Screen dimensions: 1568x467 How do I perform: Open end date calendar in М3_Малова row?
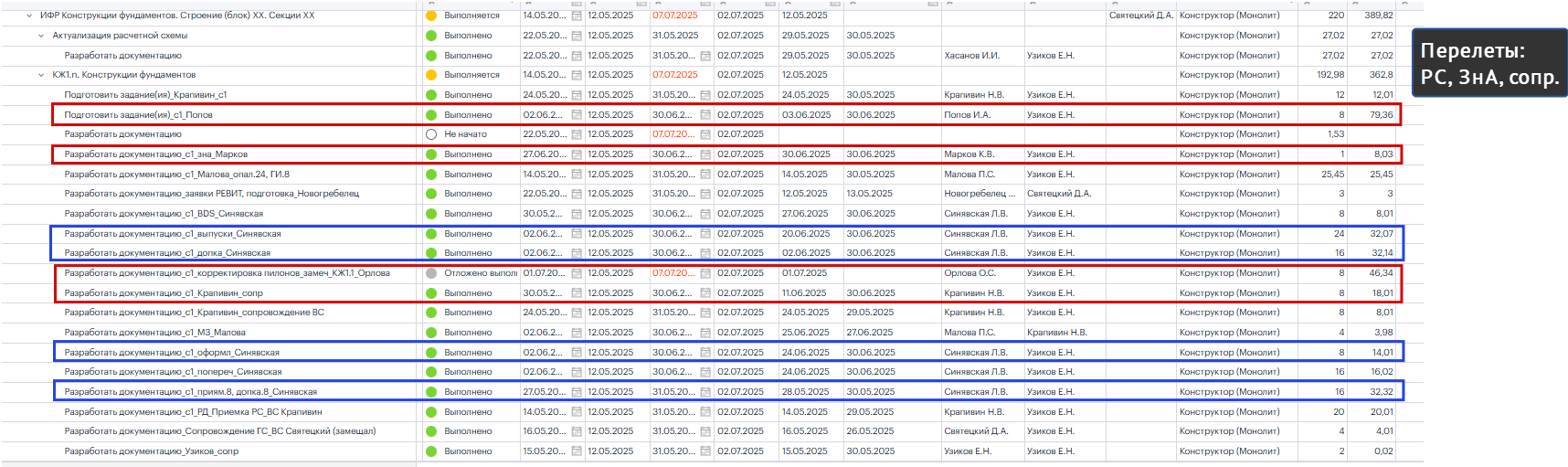[705, 333]
